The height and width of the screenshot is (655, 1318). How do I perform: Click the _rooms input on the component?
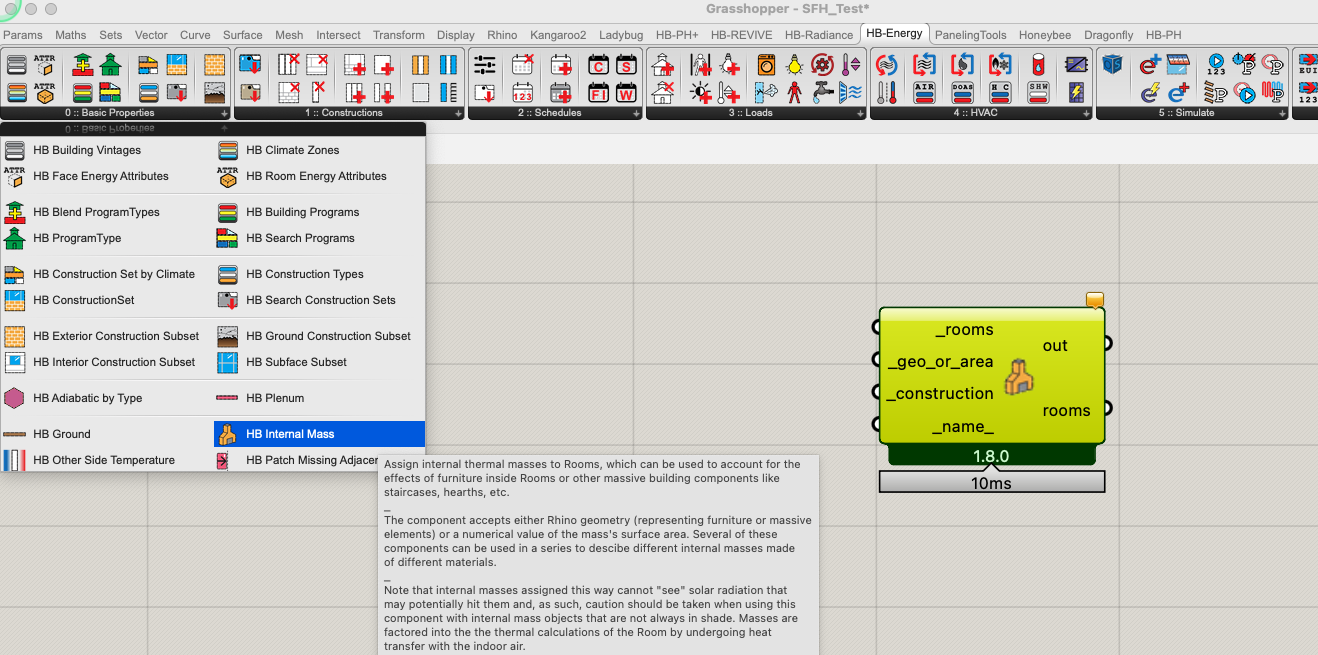(x=964, y=329)
